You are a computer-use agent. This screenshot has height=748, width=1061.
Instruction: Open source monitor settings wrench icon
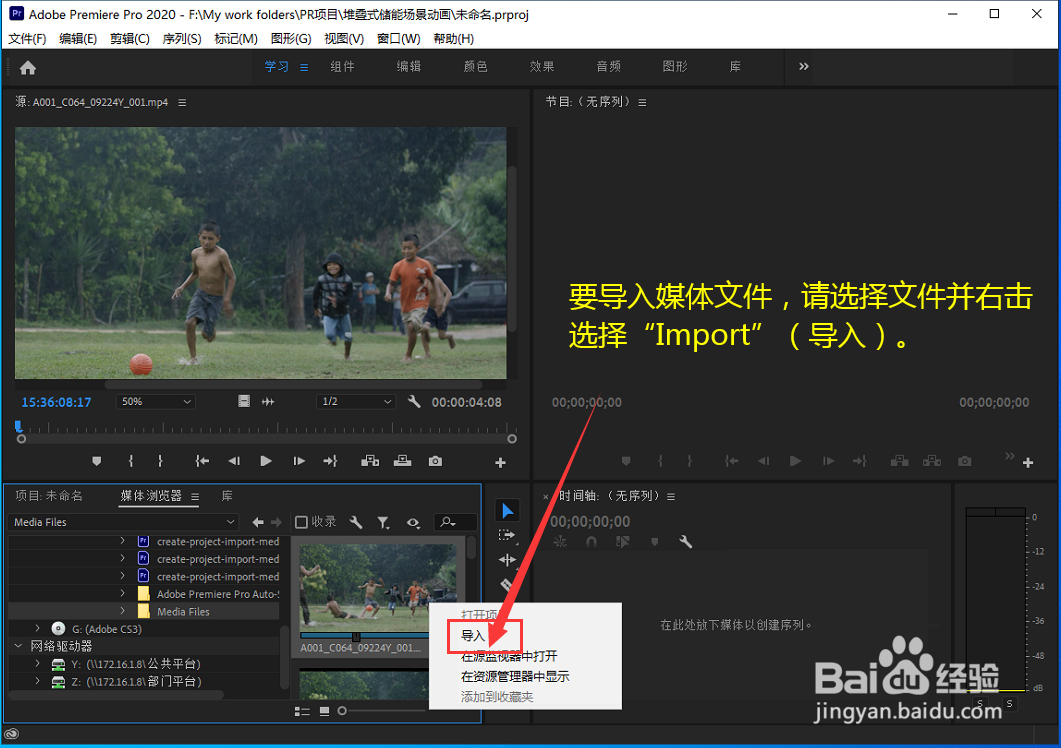[415, 401]
